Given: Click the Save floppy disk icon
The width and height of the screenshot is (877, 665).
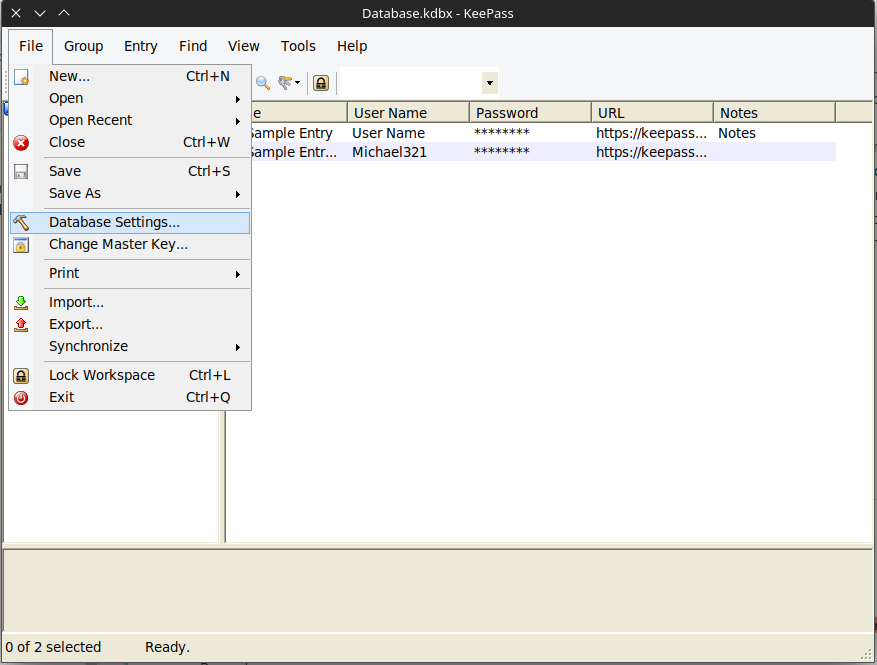Looking at the screenshot, I should 21,172.
